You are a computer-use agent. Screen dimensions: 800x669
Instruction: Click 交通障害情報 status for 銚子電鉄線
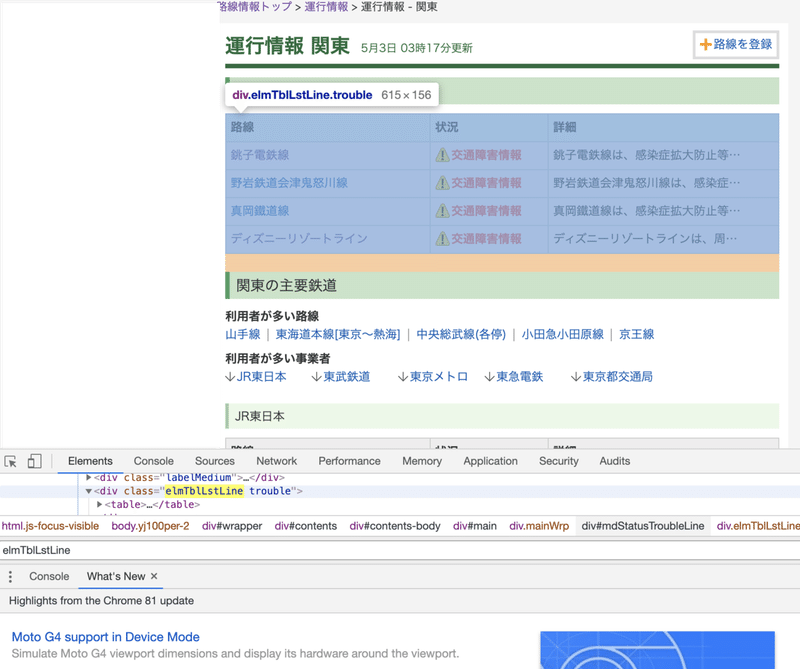486,155
